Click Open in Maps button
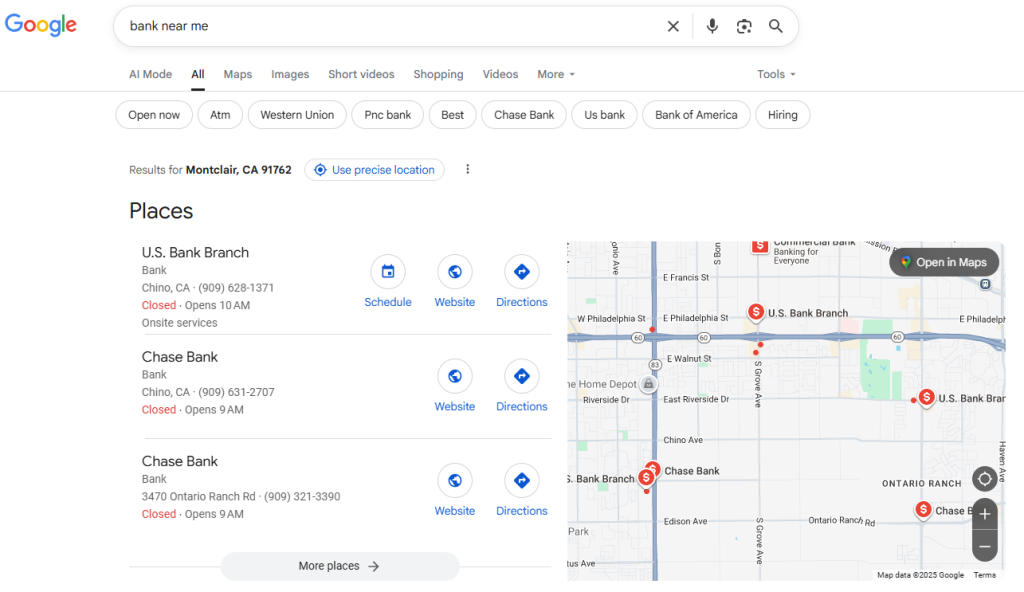 coord(944,262)
